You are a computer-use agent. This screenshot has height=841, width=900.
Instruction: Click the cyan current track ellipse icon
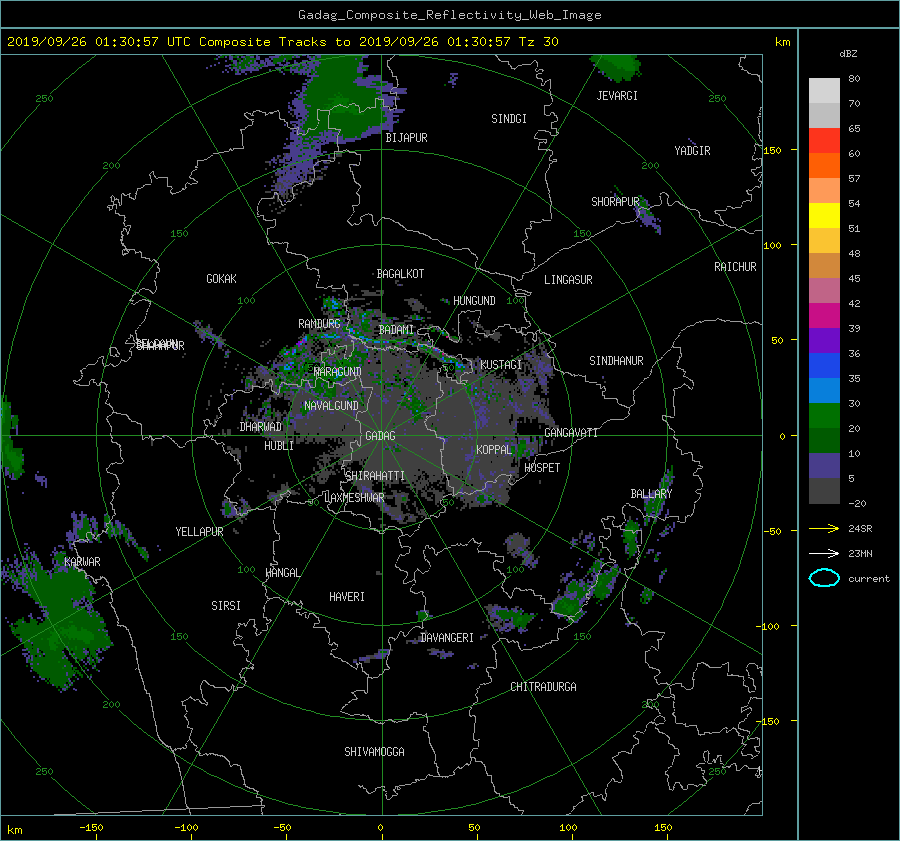[x=824, y=578]
